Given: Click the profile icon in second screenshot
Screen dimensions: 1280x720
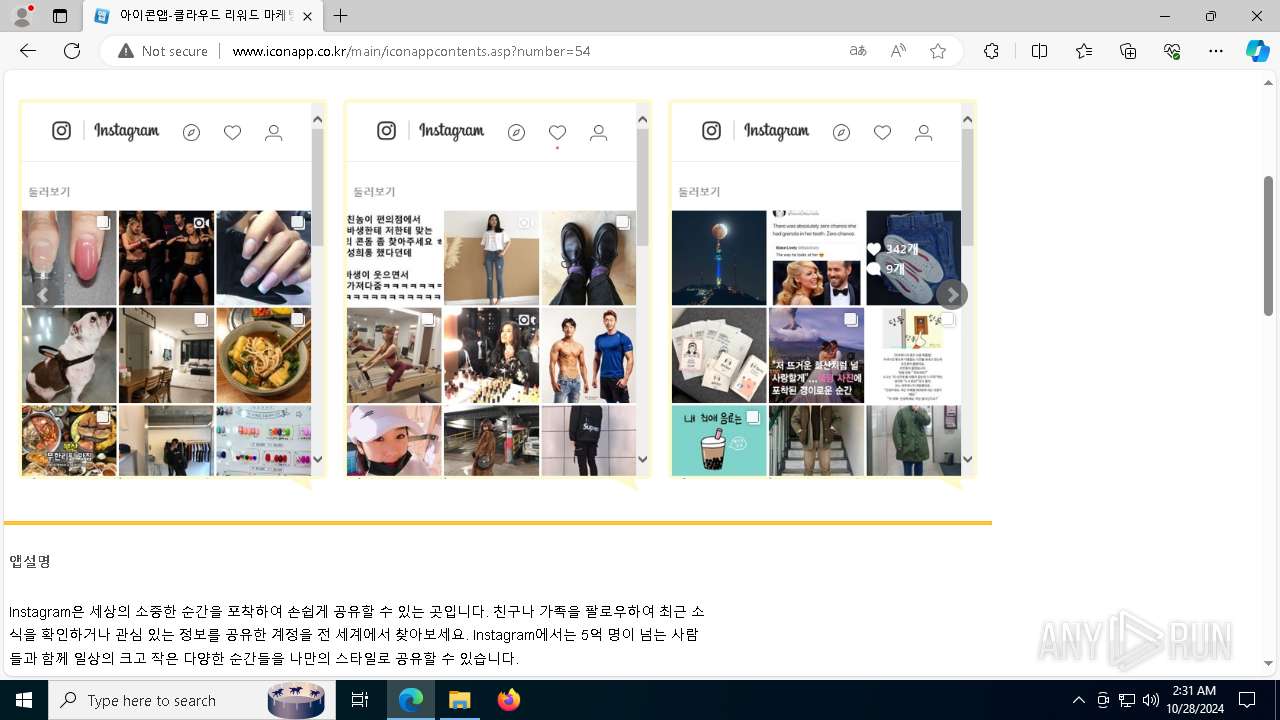Looking at the screenshot, I should (599, 133).
